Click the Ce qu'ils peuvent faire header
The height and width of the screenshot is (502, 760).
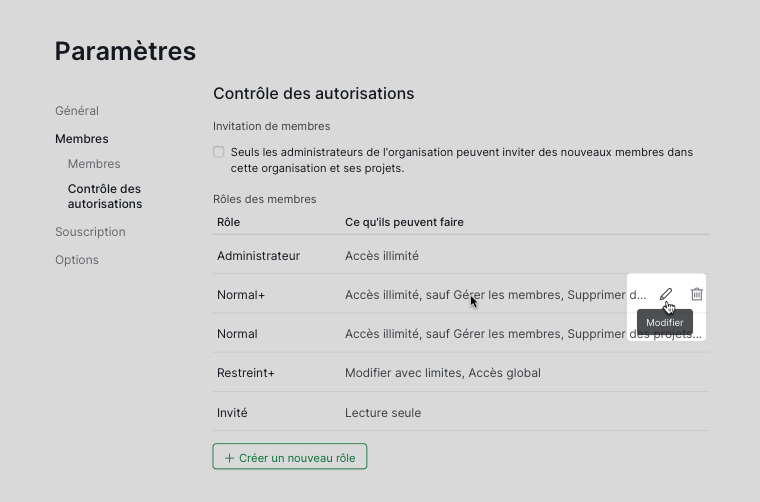point(404,222)
